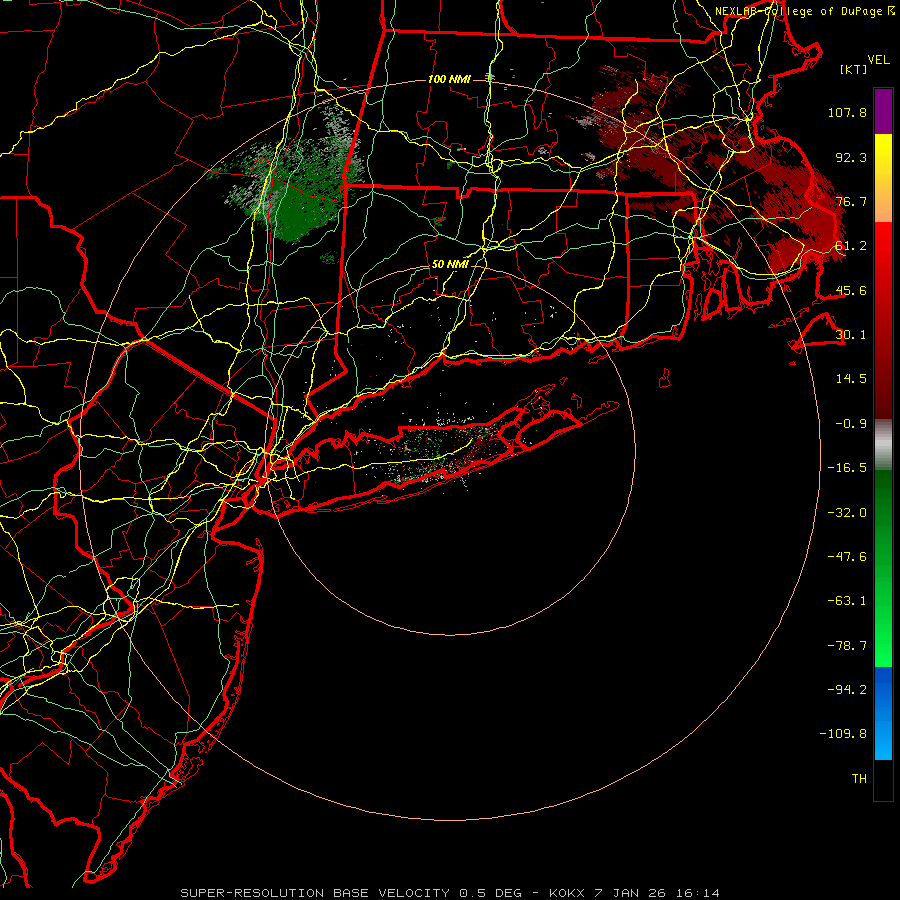Click the -78.7 value on velocity scale
Image resolution: width=900 pixels, height=900 pixels.
click(847, 646)
